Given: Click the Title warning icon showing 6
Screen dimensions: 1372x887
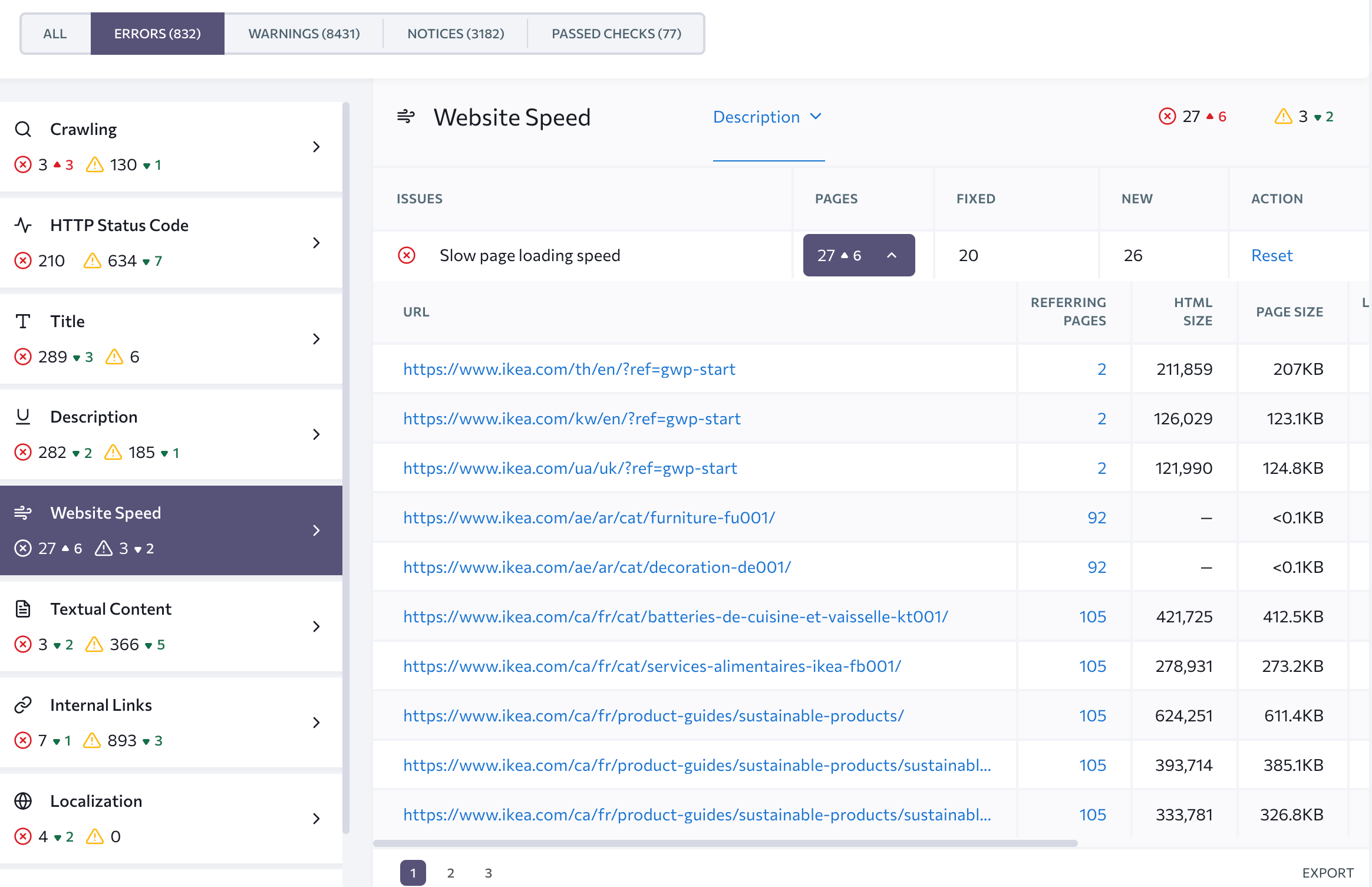Looking at the screenshot, I should (114, 357).
